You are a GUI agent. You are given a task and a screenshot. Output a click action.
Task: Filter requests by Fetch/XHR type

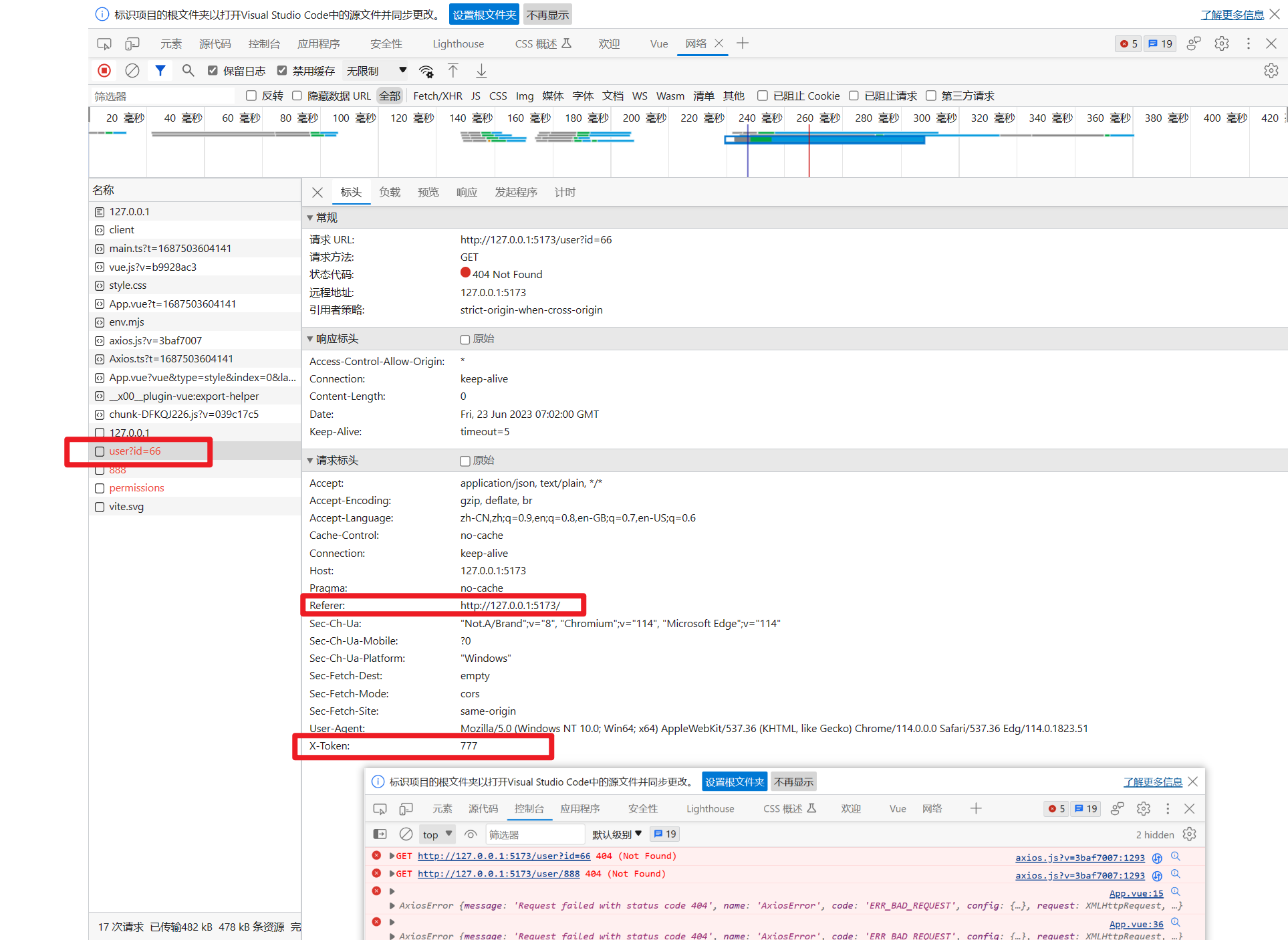click(438, 96)
